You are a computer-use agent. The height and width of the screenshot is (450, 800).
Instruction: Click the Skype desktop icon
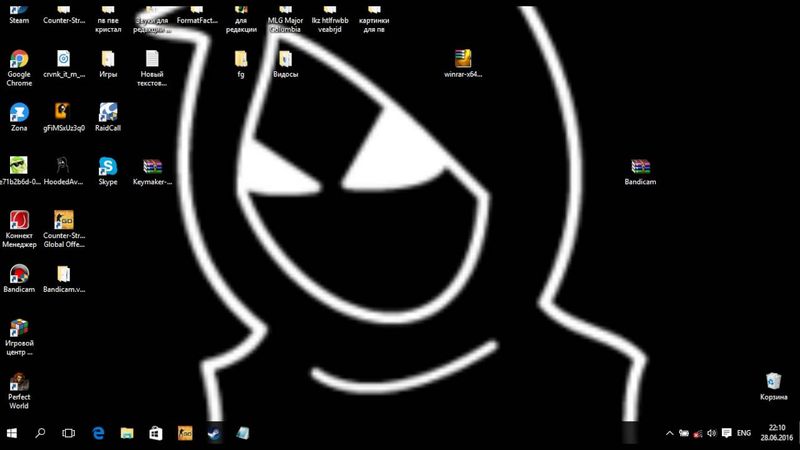pyautogui.click(x=107, y=166)
